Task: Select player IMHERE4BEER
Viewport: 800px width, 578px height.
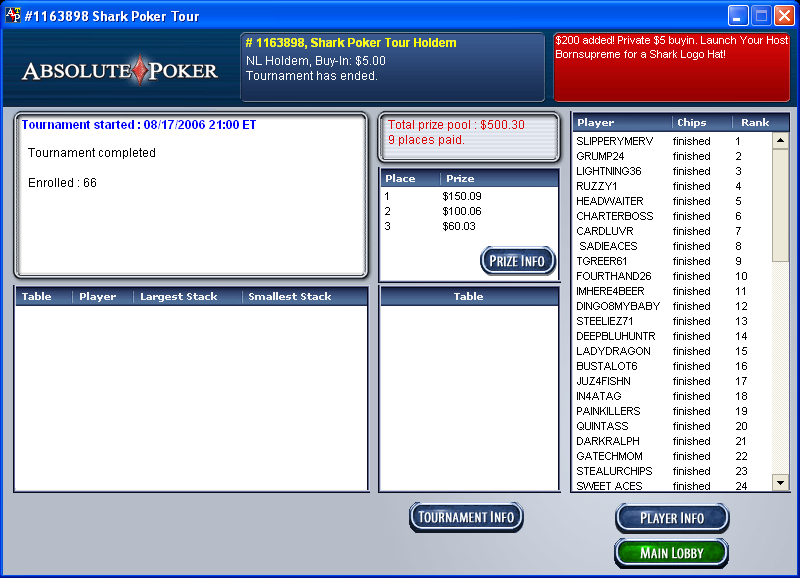Action: [x=672, y=291]
